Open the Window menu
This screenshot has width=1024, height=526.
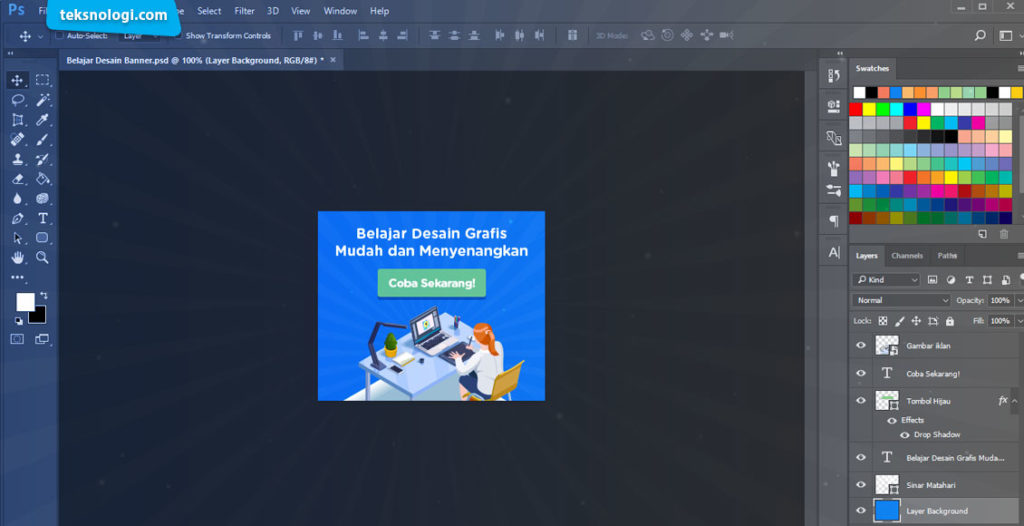340,11
